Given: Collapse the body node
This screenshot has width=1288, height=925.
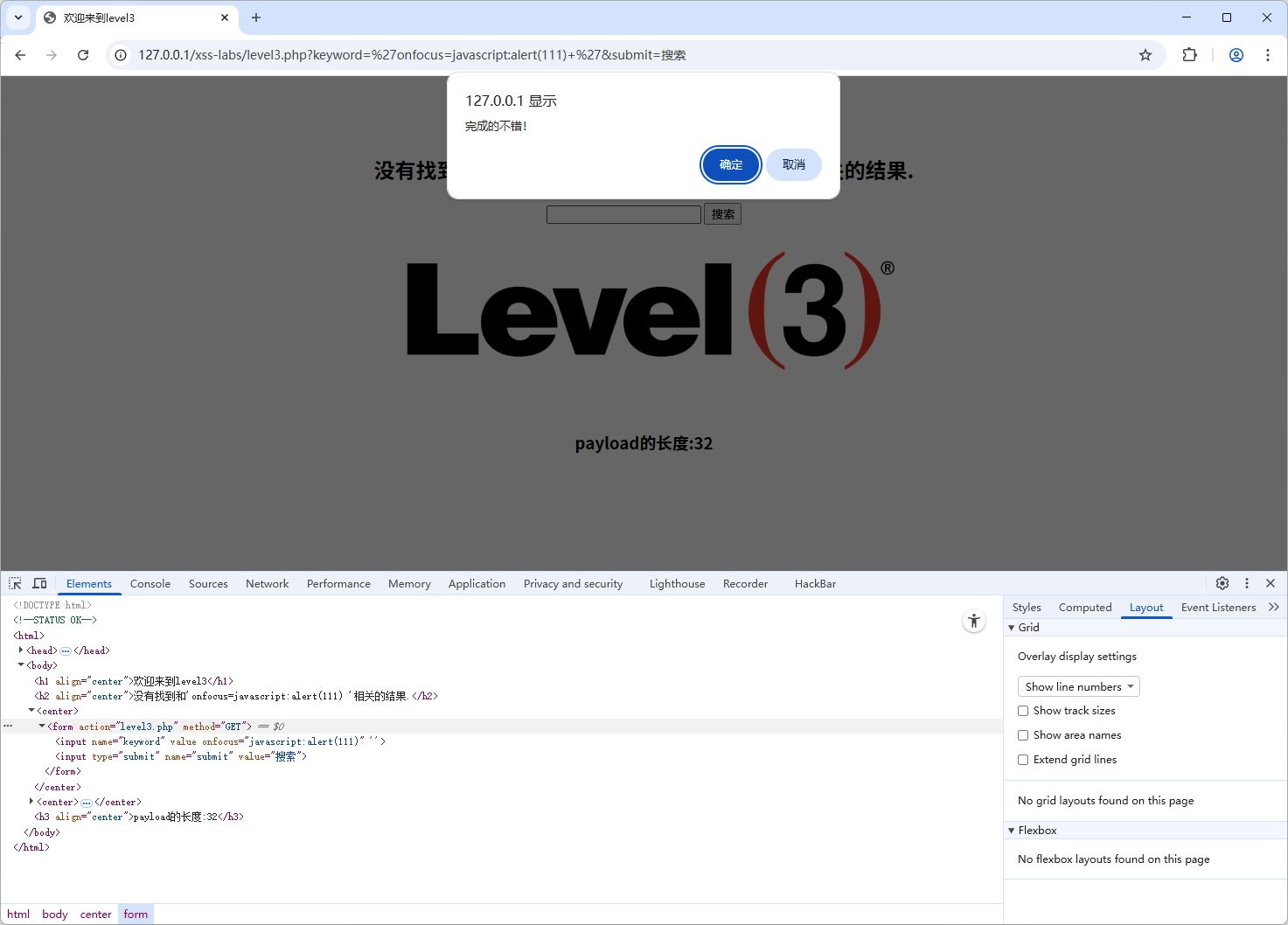Looking at the screenshot, I should coord(21,665).
